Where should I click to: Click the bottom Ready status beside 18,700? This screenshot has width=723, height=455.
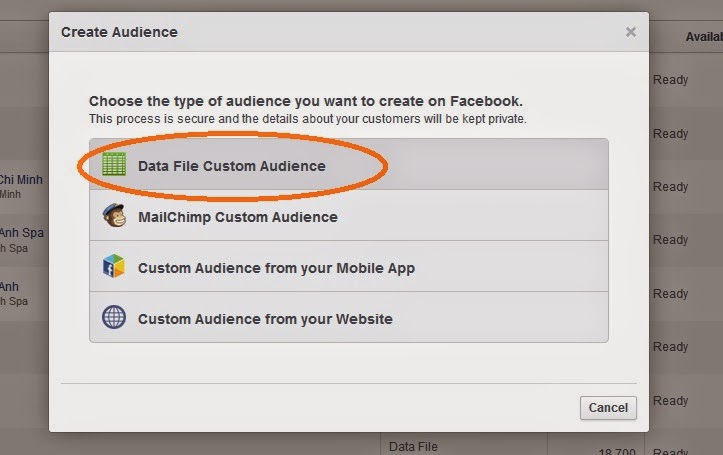coord(670,451)
